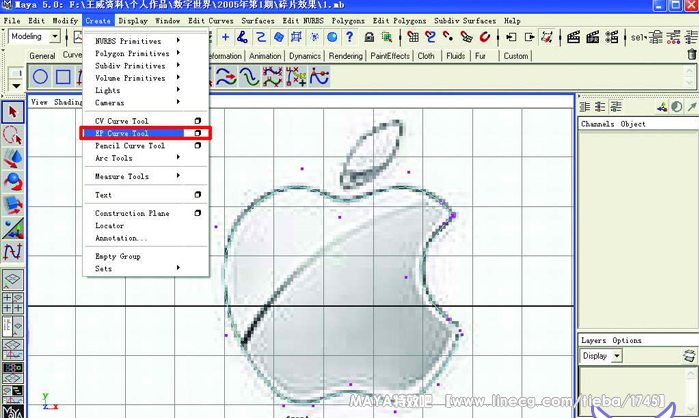Click the green-blue wave curve shelf icon
Image resolution: width=699 pixels, height=418 pixels.
[249, 77]
